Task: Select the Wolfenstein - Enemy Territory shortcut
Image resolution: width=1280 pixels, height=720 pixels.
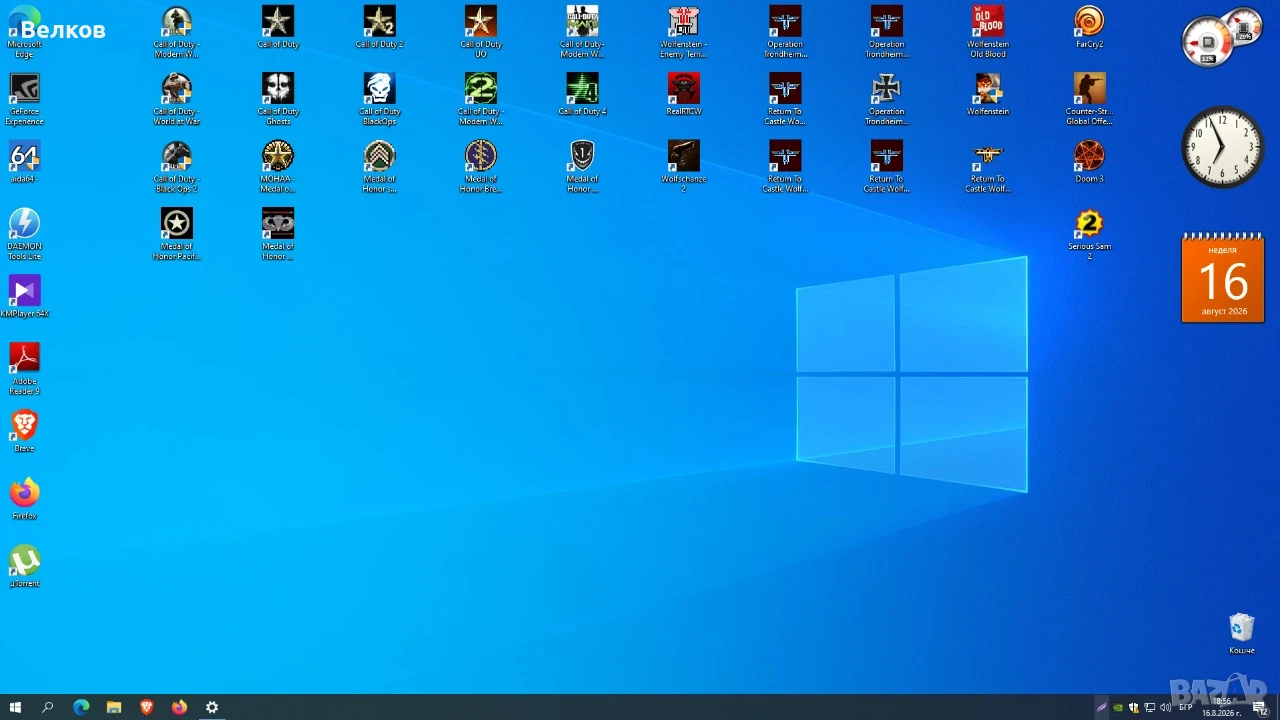Action: point(684,32)
